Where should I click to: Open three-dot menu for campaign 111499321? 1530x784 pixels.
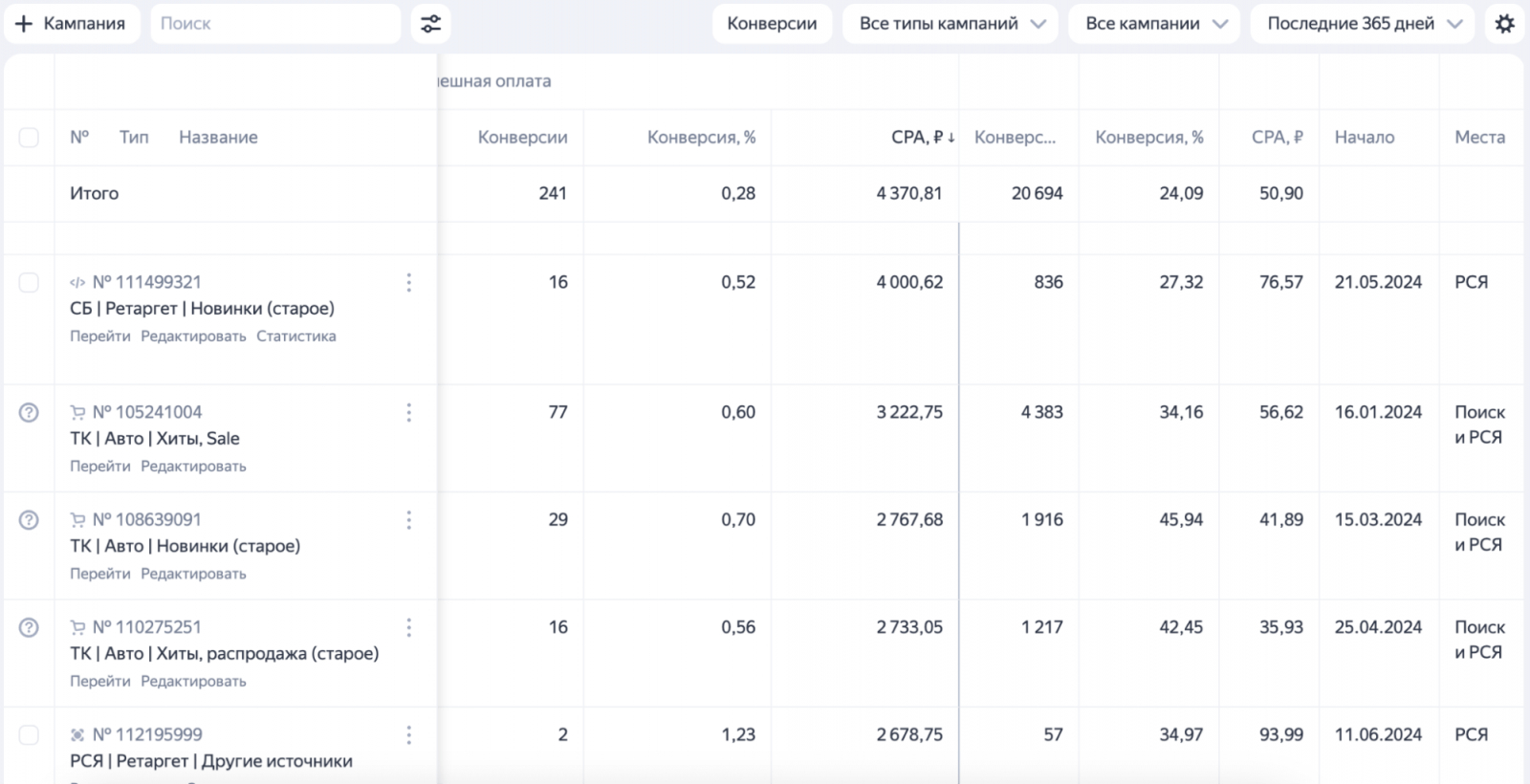point(409,282)
